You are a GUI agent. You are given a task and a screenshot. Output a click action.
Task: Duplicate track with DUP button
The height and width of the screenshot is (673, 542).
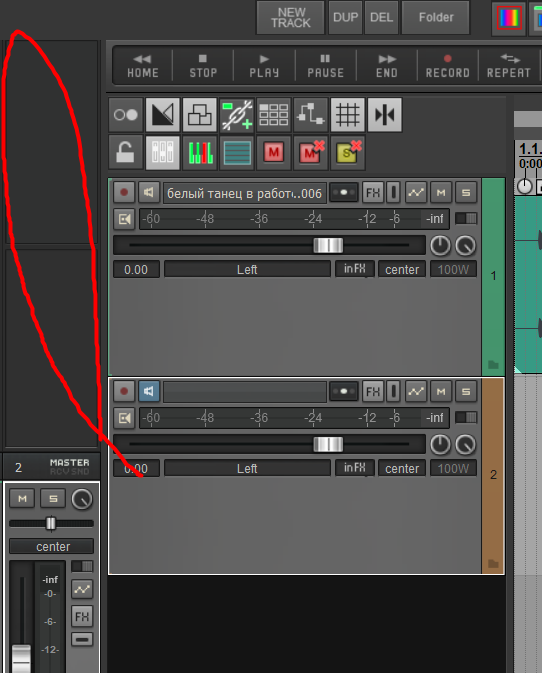click(345, 18)
